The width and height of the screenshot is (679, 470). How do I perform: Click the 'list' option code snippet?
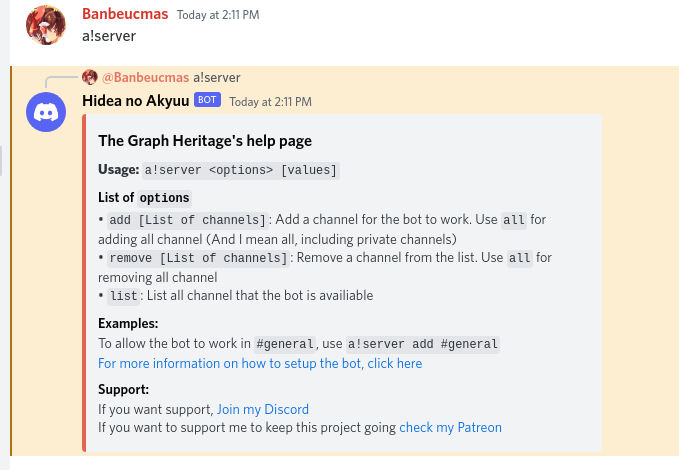coord(123,296)
